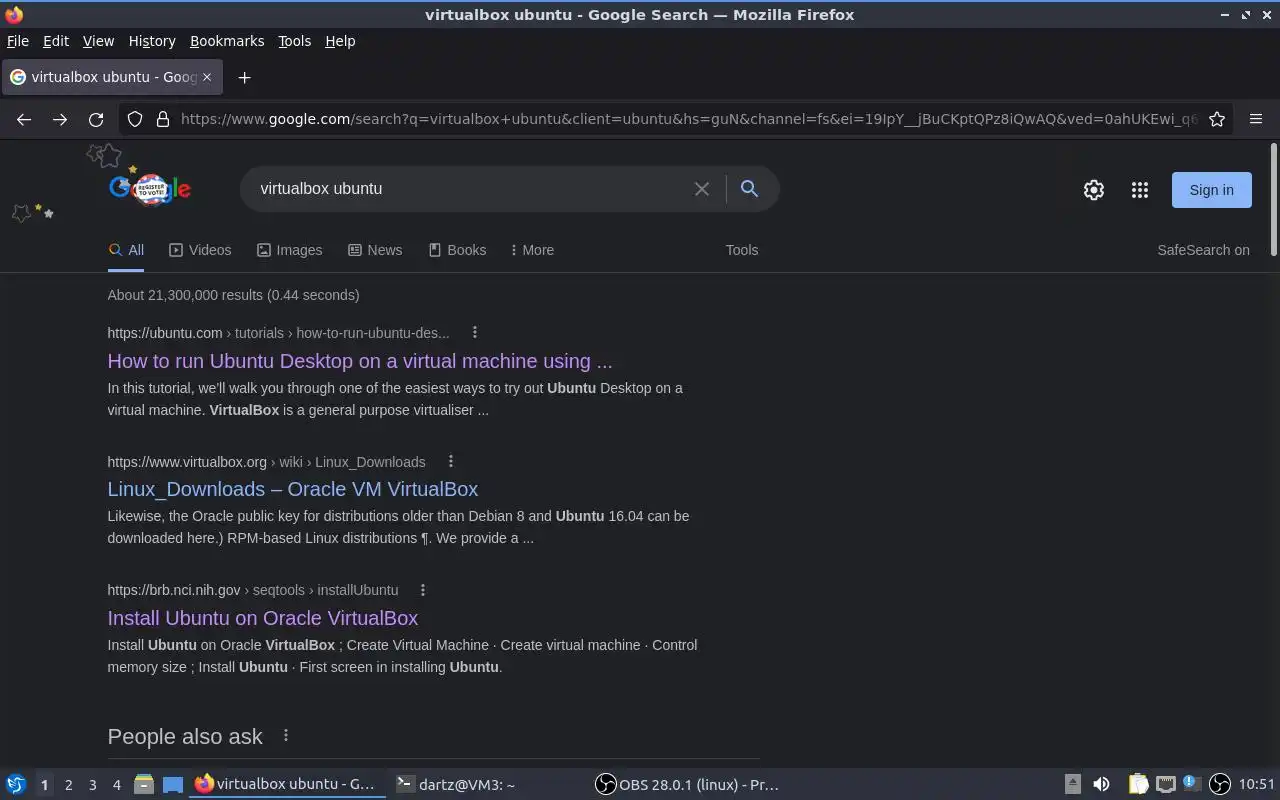Select the All results tab
Screen dimensions: 1280x800
(126, 250)
